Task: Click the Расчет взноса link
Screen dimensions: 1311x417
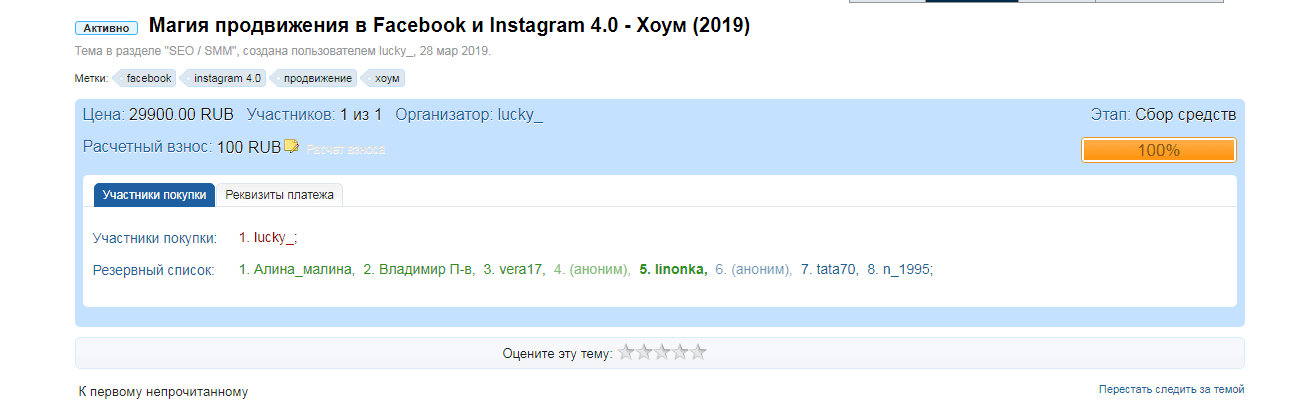Action: click(x=345, y=149)
